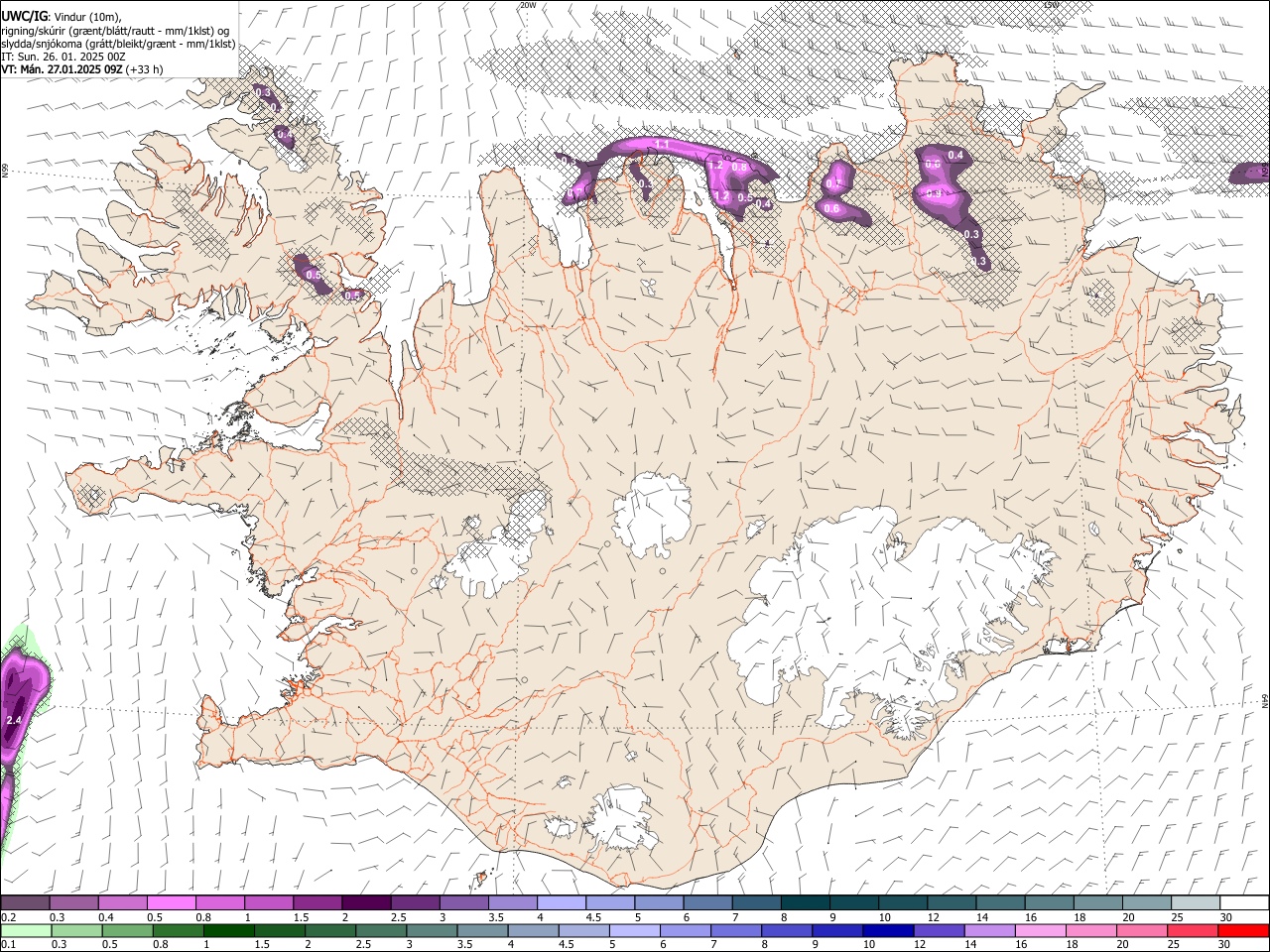Image resolution: width=1270 pixels, height=952 pixels.
Task: Click the 'IT: Sun. 26. 01. 2025 00Z' line
Action: point(63,57)
